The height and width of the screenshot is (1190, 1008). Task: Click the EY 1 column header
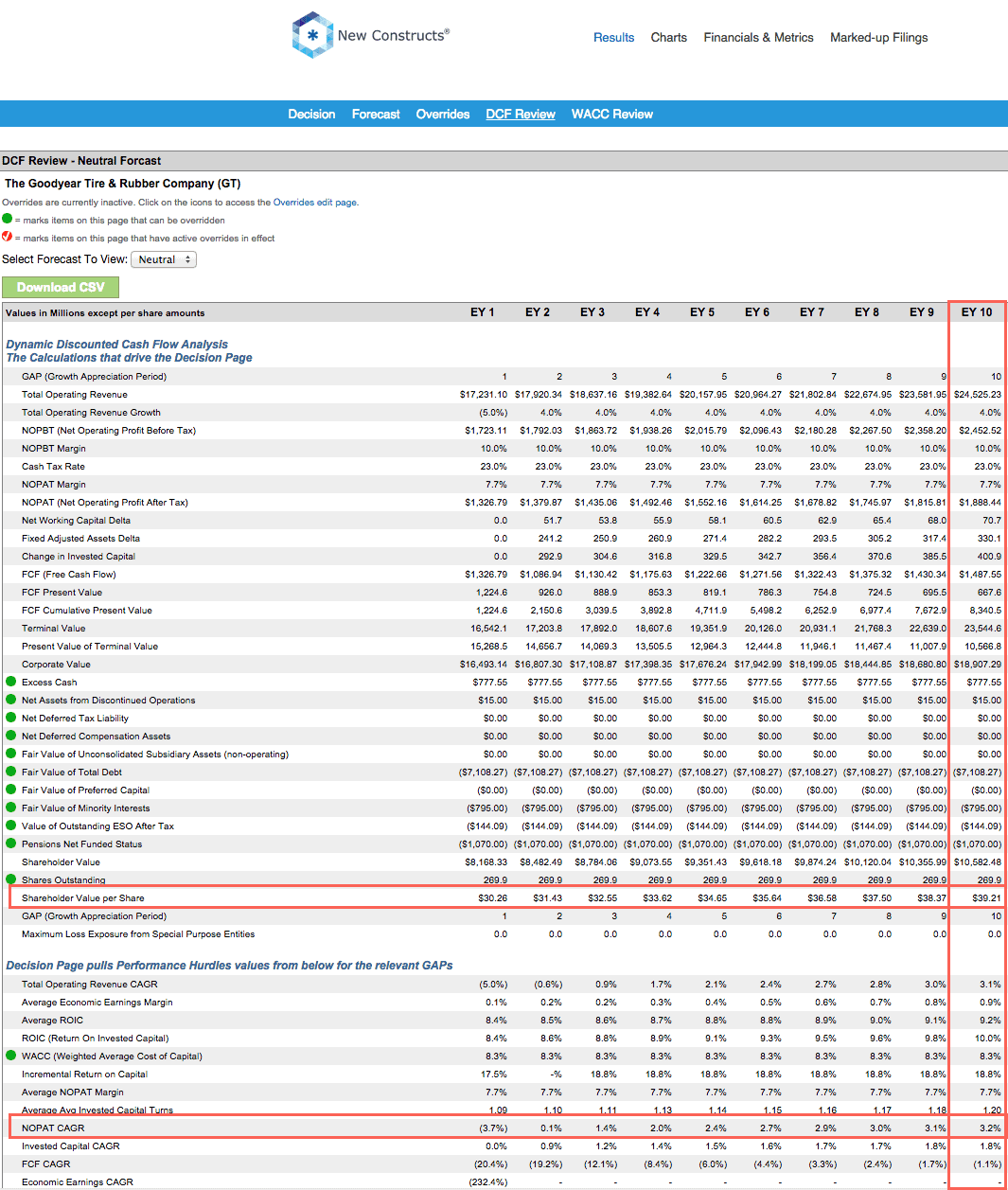tap(483, 312)
